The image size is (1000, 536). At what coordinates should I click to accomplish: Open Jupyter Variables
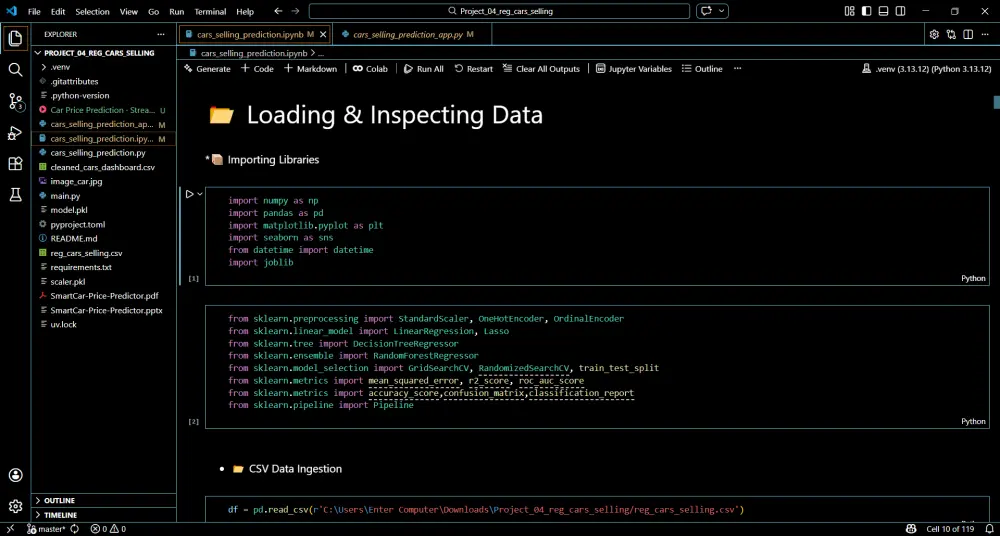pyautogui.click(x=633, y=68)
